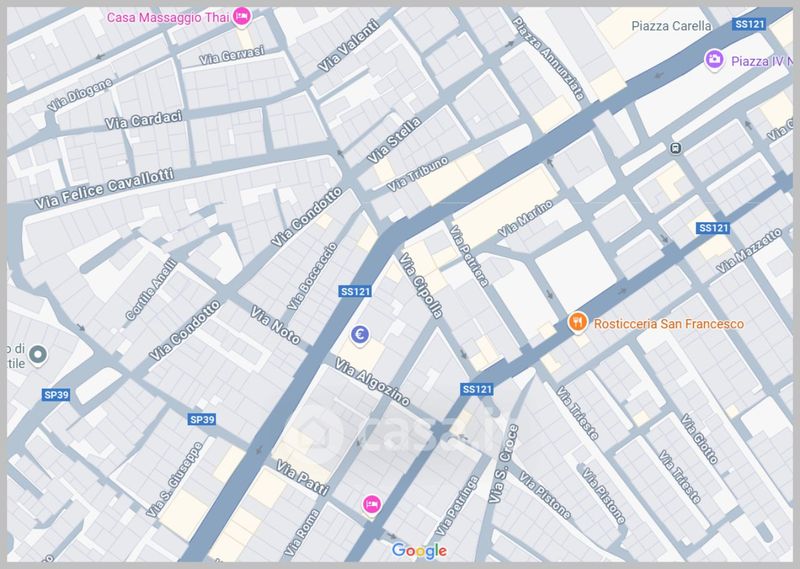Click the bus stop icon below Piazza IV
This screenshot has height=569, width=800.
click(x=675, y=149)
